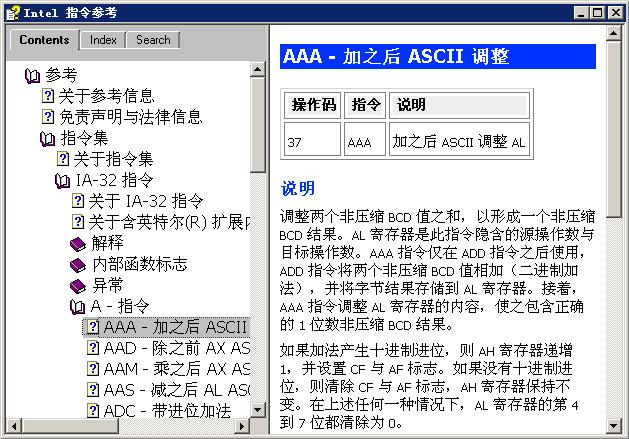Click the contents tree scroll up arrow

tap(258, 69)
